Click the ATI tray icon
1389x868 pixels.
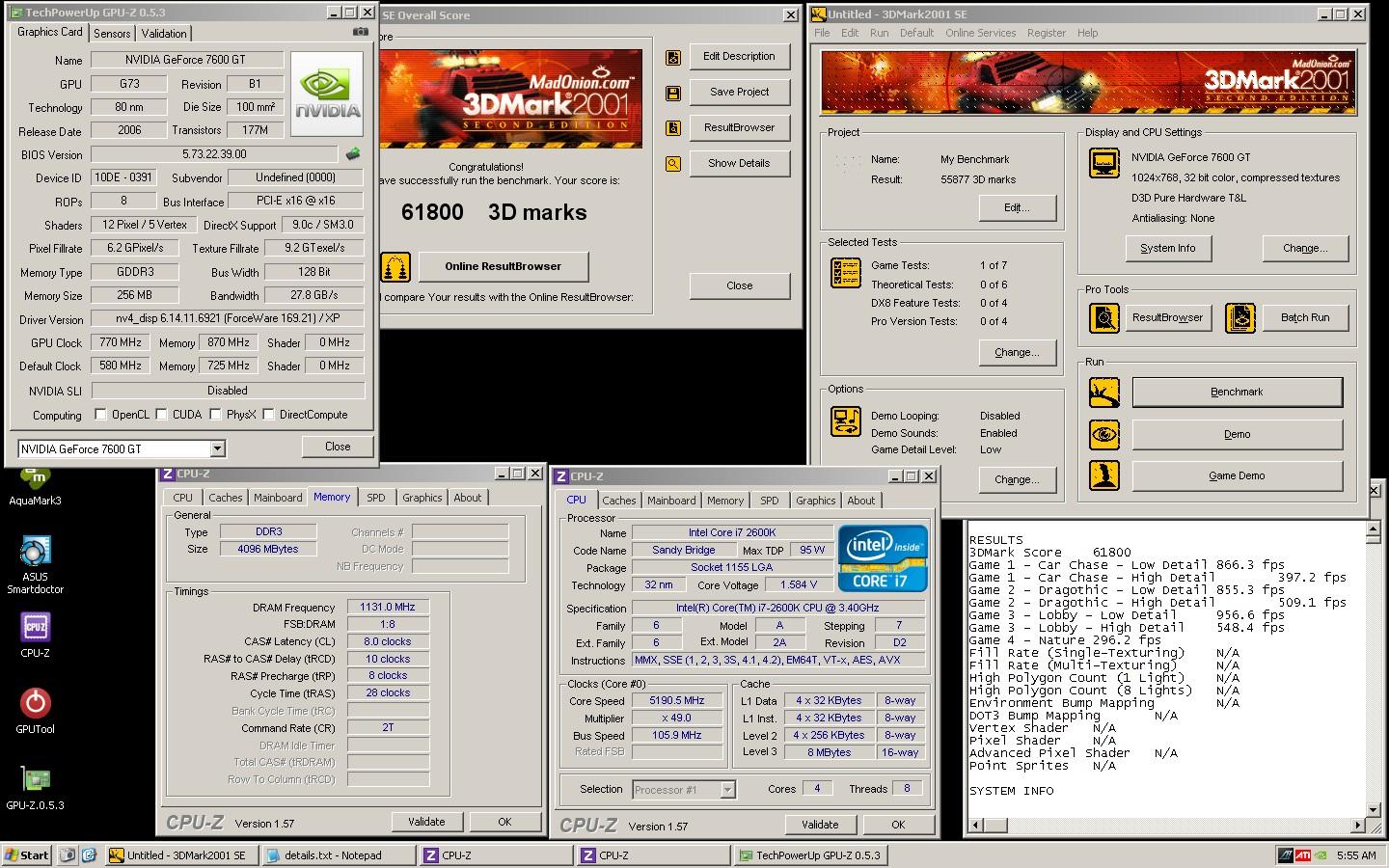[1302, 855]
